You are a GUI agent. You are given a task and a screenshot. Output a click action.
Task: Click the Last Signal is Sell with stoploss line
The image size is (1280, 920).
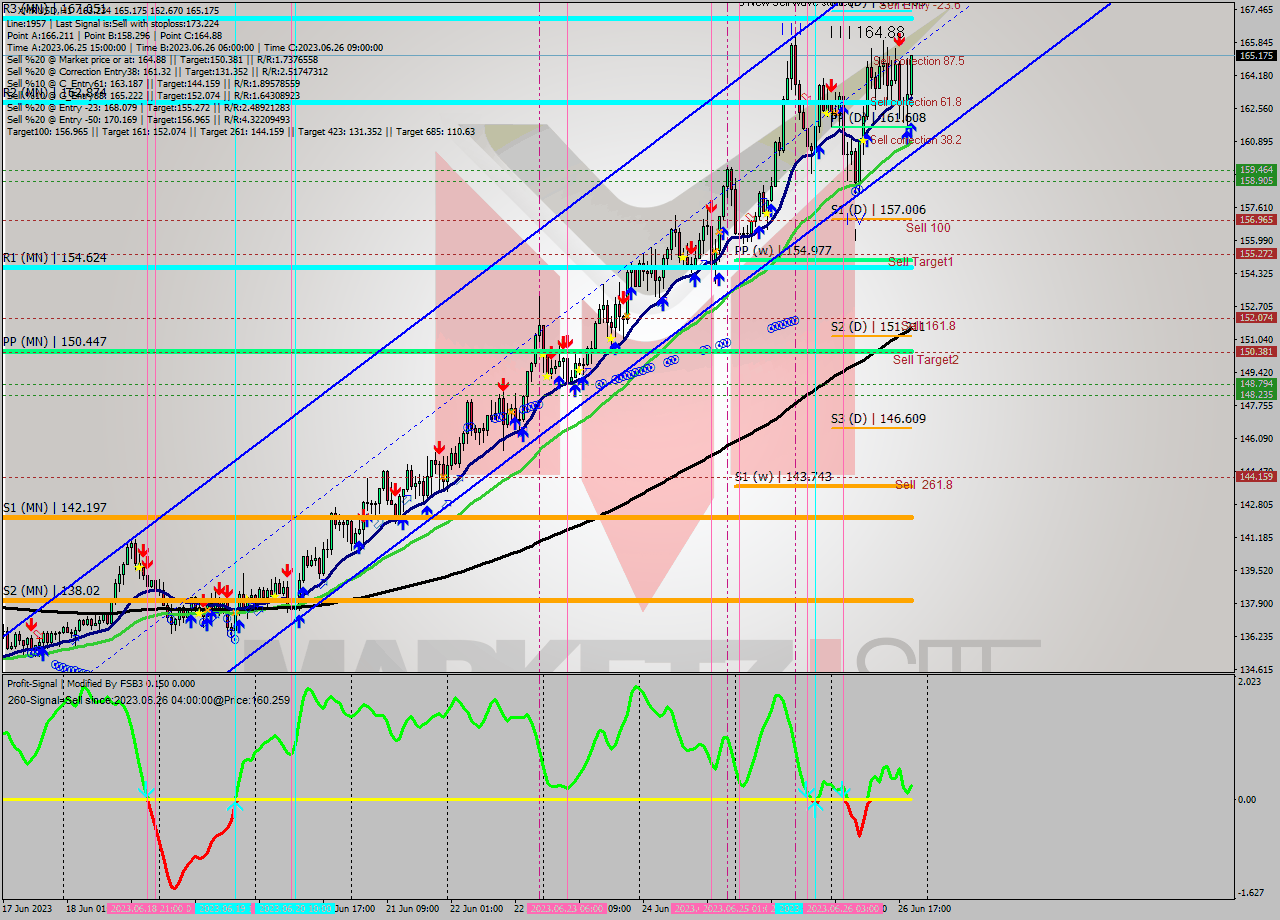pyautogui.click(x=112, y=23)
